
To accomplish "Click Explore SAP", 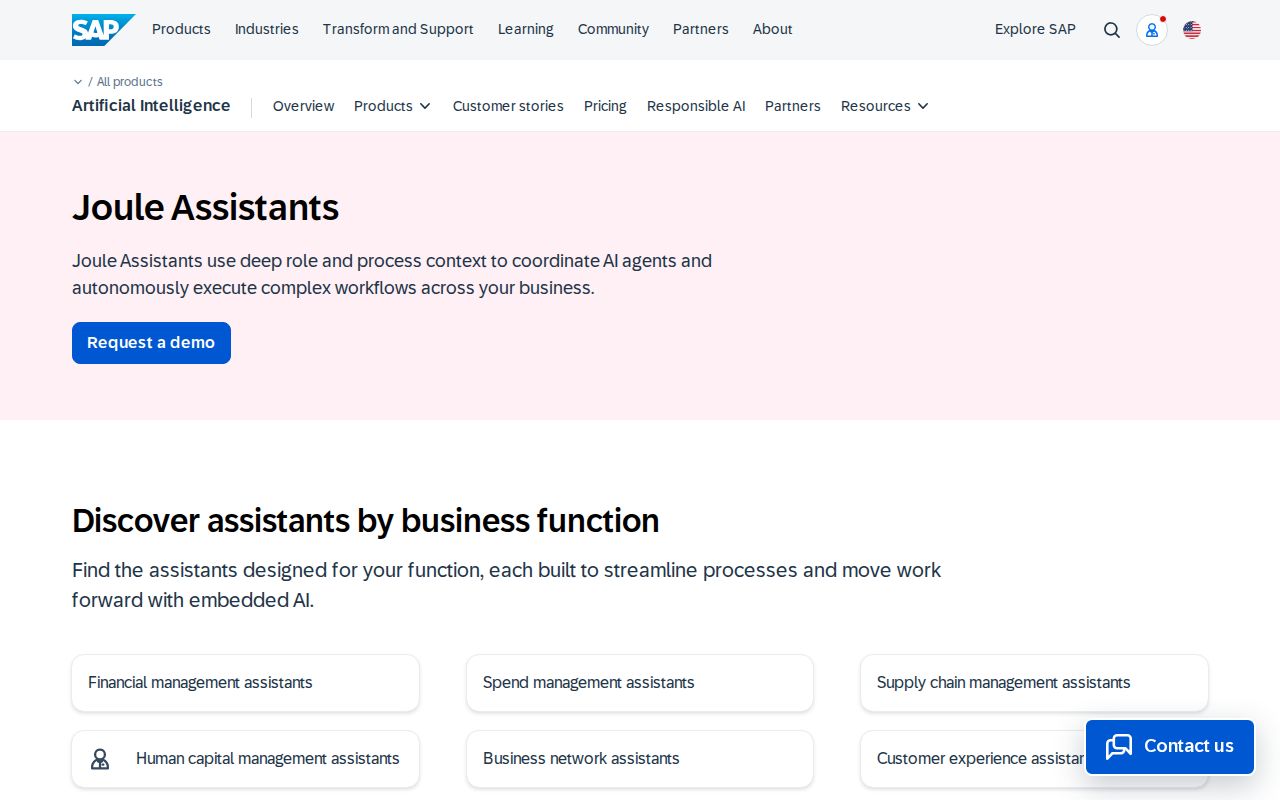I will pos(1035,29).
